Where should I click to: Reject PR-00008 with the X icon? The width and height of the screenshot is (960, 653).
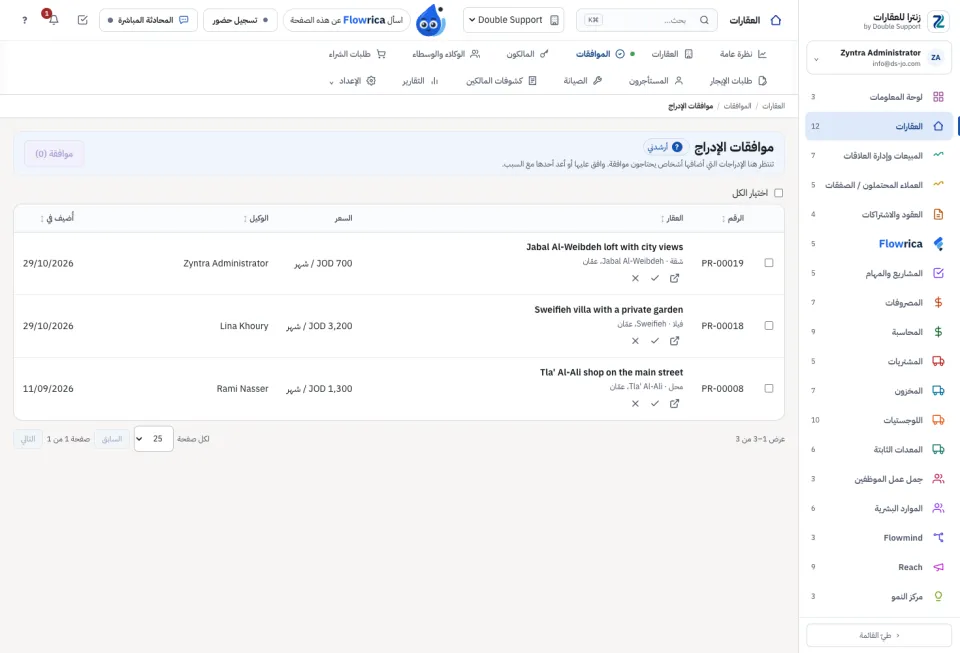point(635,404)
